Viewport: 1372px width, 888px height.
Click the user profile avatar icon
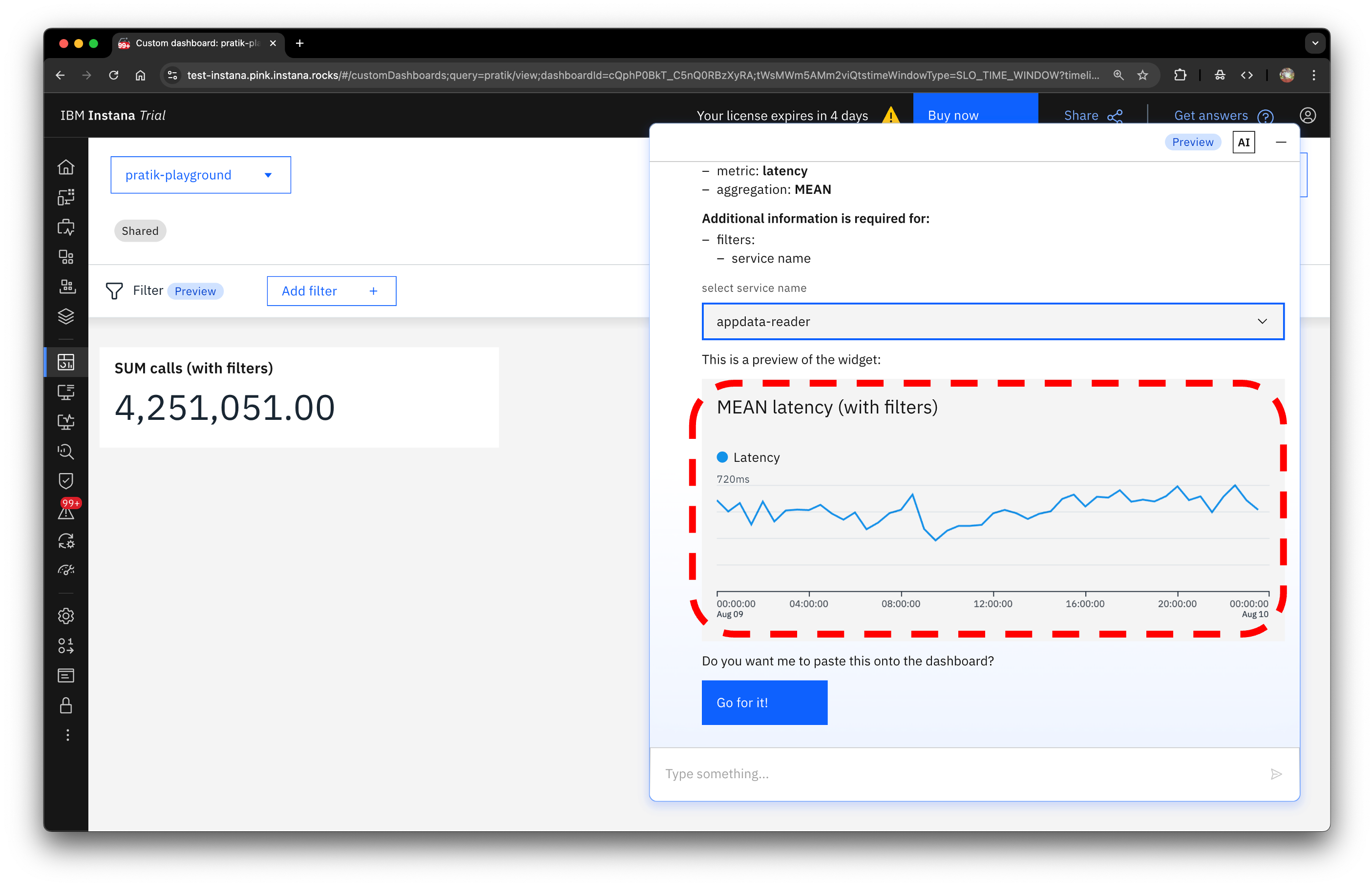[x=1308, y=115]
